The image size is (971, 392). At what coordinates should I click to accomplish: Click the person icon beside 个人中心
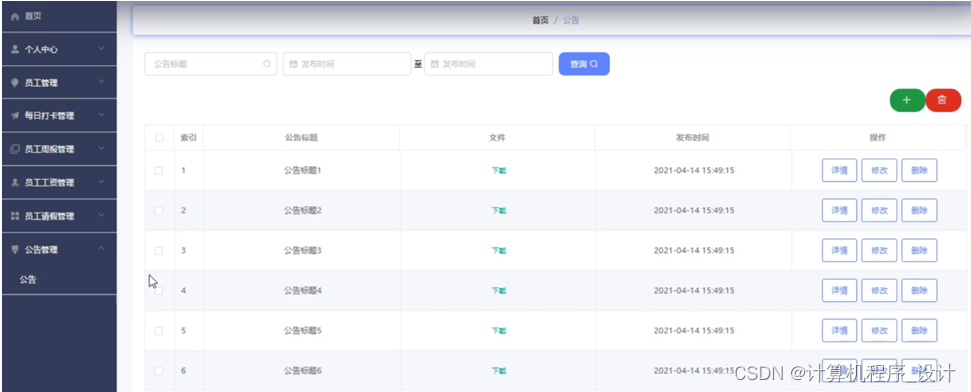[15, 50]
